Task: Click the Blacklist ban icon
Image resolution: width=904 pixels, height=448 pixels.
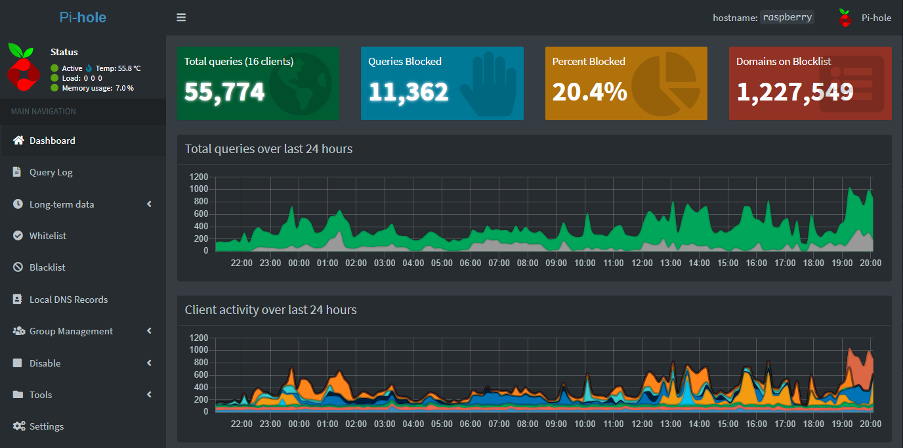Action: (x=18, y=268)
